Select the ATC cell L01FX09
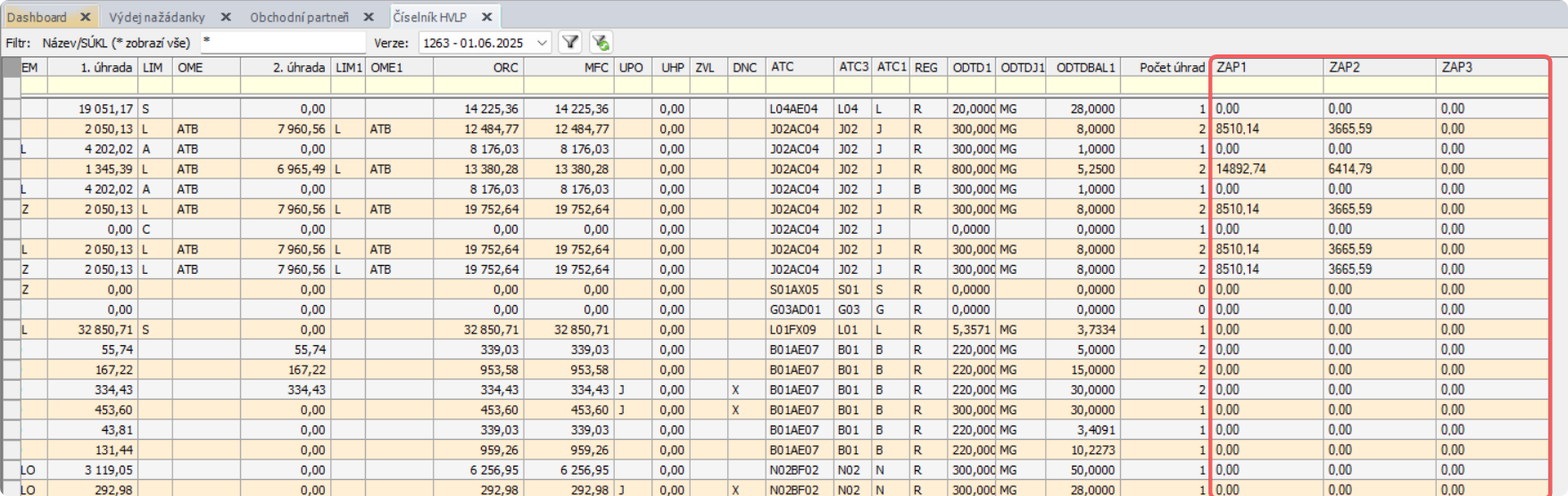Viewport: 1568px width, 496px height. 800,329
